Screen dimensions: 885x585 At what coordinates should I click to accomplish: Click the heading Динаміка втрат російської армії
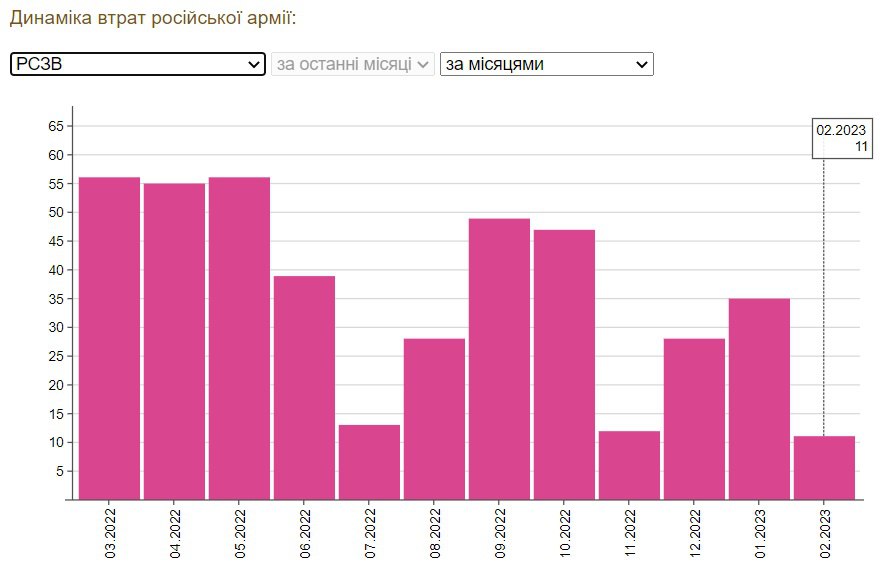152,18
